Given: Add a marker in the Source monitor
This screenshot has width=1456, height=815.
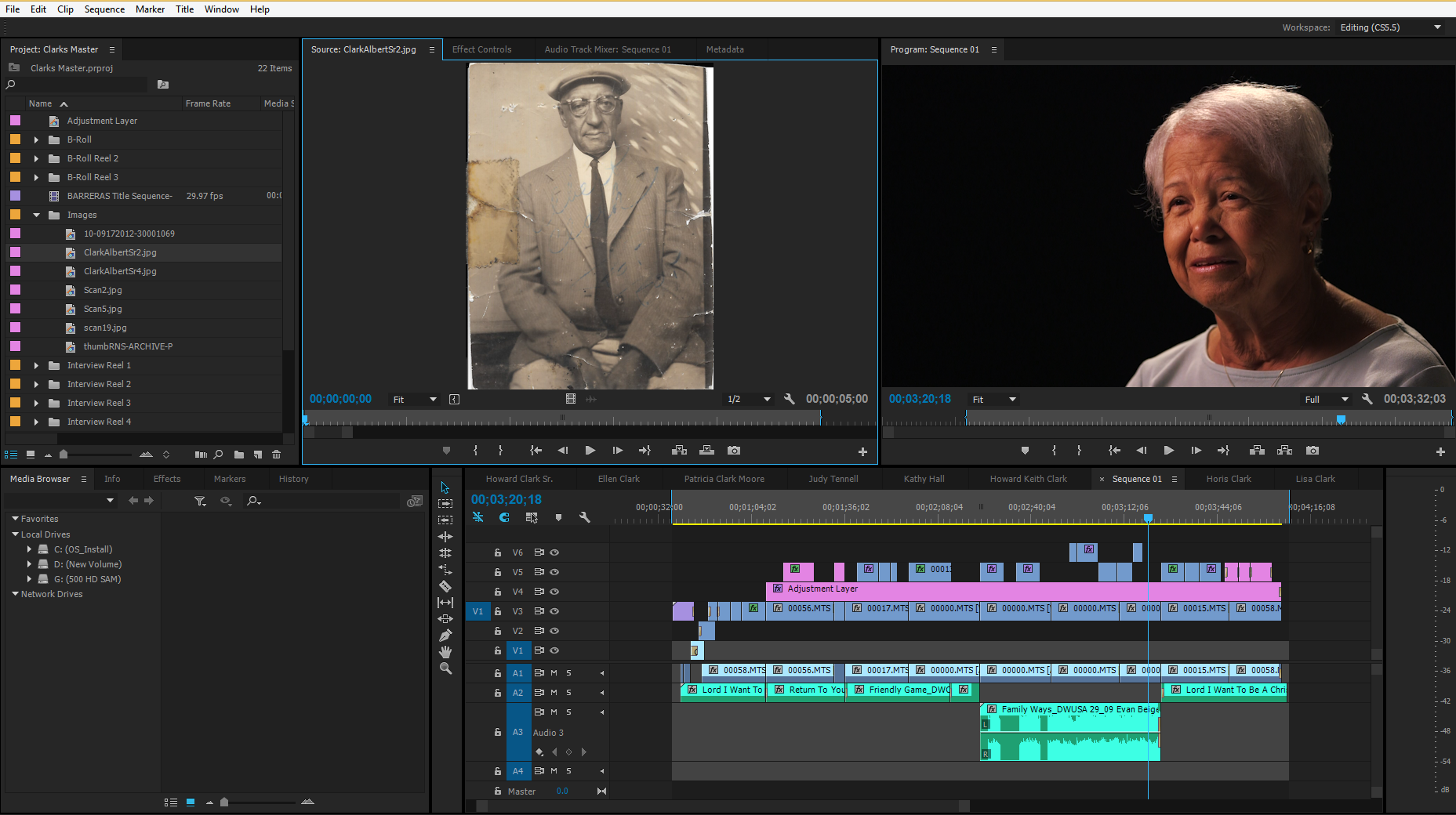Looking at the screenshot, I should coord(446,451).
